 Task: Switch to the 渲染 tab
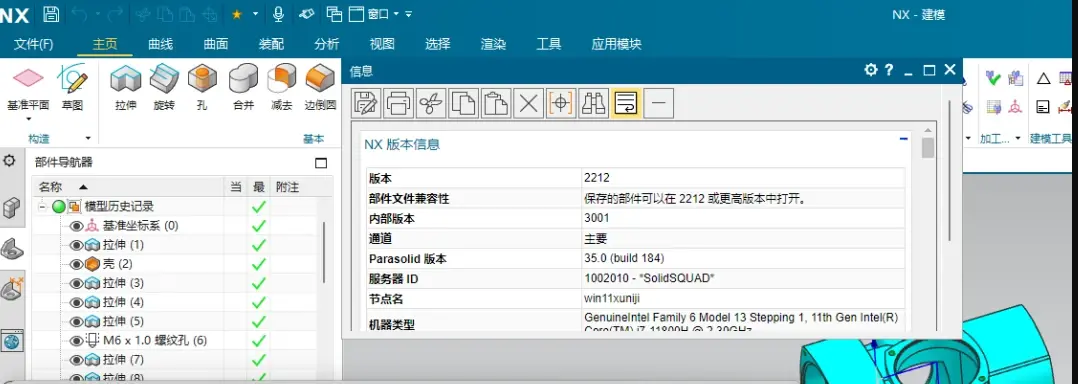pos(493,44)
